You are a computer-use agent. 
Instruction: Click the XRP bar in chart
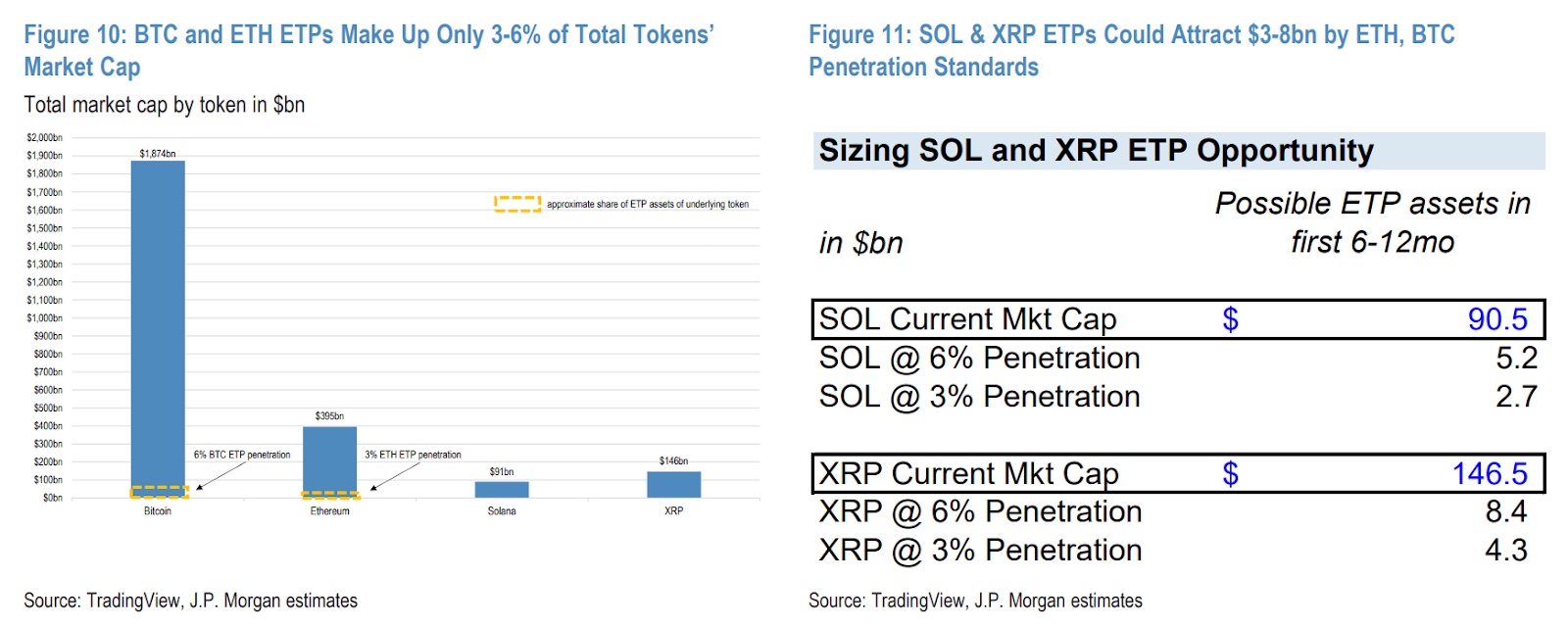673,484
